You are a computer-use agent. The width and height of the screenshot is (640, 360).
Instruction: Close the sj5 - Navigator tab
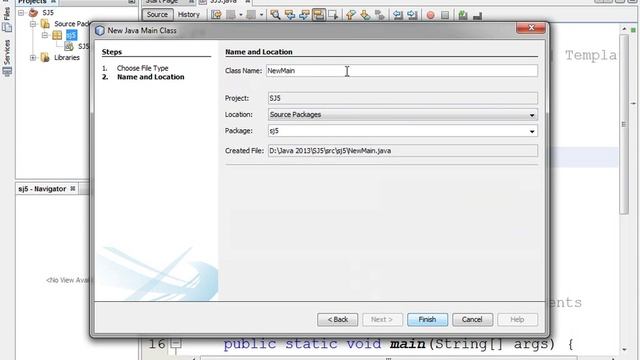[73, 189]
